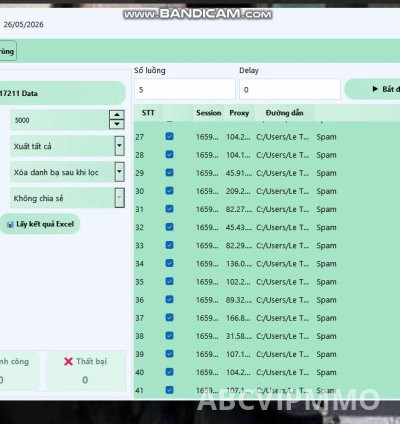Click the Spam status in row 39
Image resolution: width=400 pixels, height=424 pixels.
326,354
